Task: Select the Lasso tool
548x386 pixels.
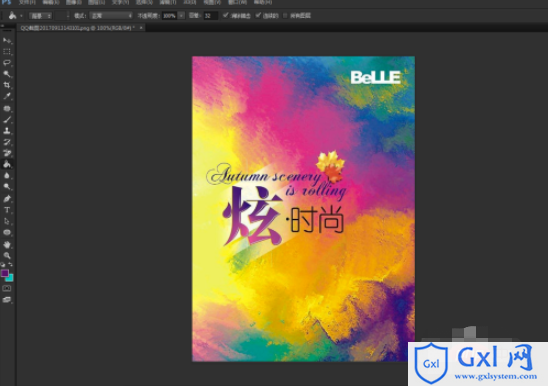Action: pyautogui.click(x=7, y=63)
